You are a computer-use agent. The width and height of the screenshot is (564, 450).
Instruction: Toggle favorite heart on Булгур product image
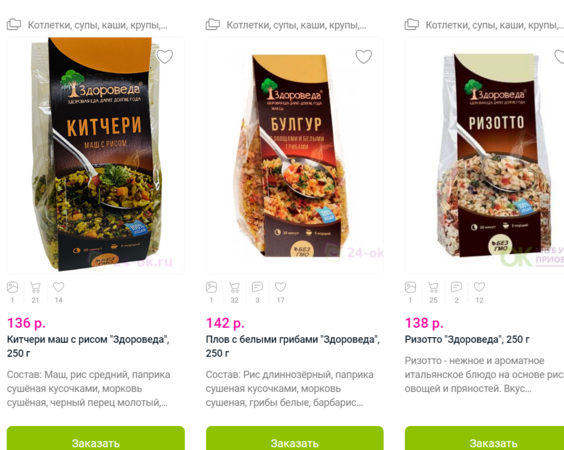click(364, 56)
